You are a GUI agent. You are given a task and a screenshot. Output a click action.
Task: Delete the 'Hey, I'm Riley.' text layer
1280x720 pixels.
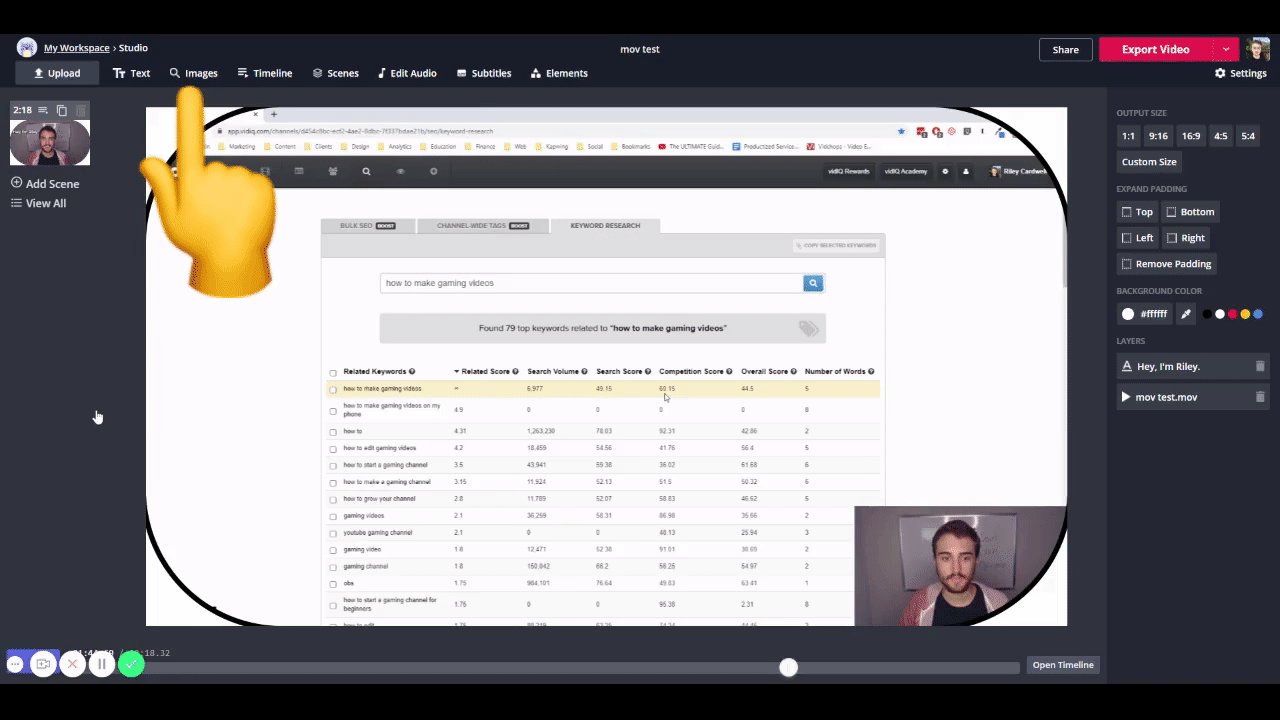click(1259, 367)
